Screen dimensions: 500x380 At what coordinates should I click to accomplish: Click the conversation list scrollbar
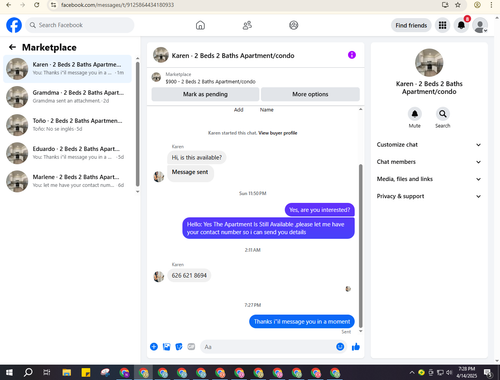tap(138, 124)
